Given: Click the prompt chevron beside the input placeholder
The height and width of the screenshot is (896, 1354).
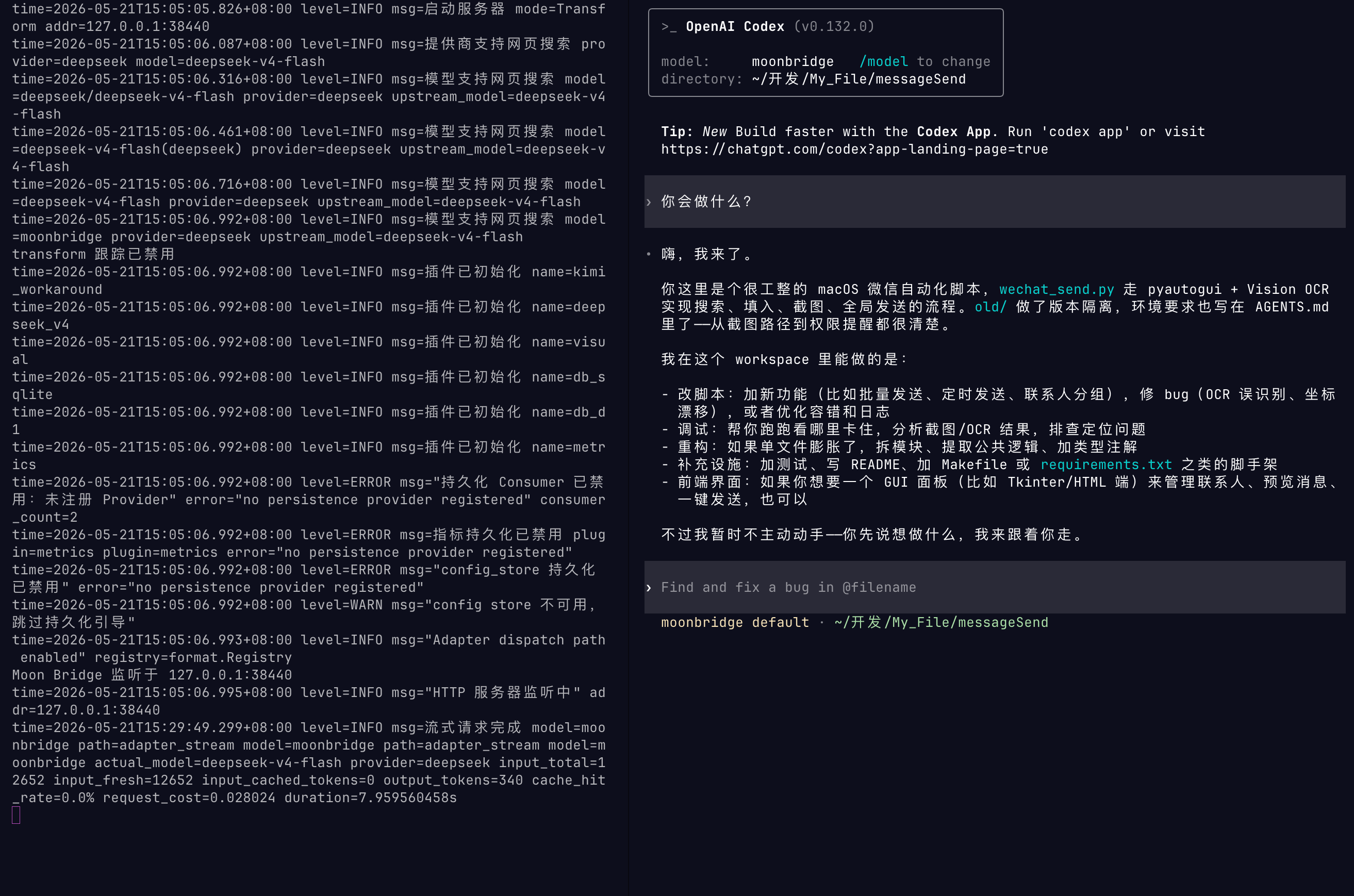Looking at the screenshot, I should coord(649,587).
